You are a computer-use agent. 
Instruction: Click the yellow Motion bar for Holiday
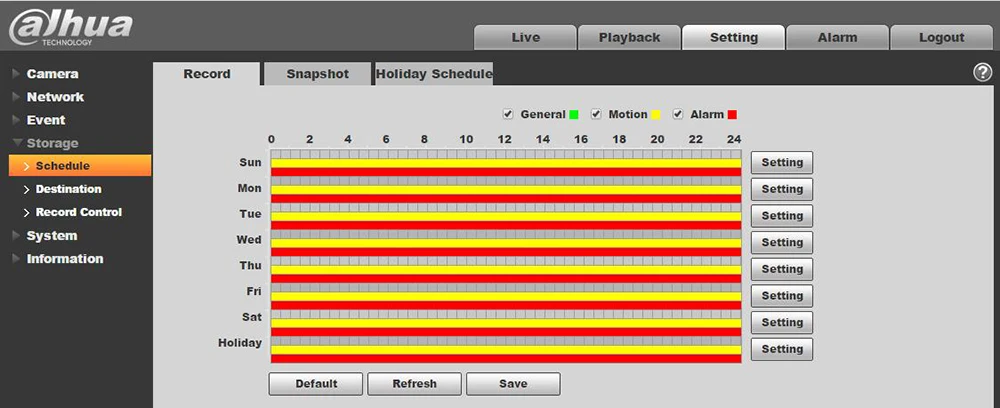(506, 350)
